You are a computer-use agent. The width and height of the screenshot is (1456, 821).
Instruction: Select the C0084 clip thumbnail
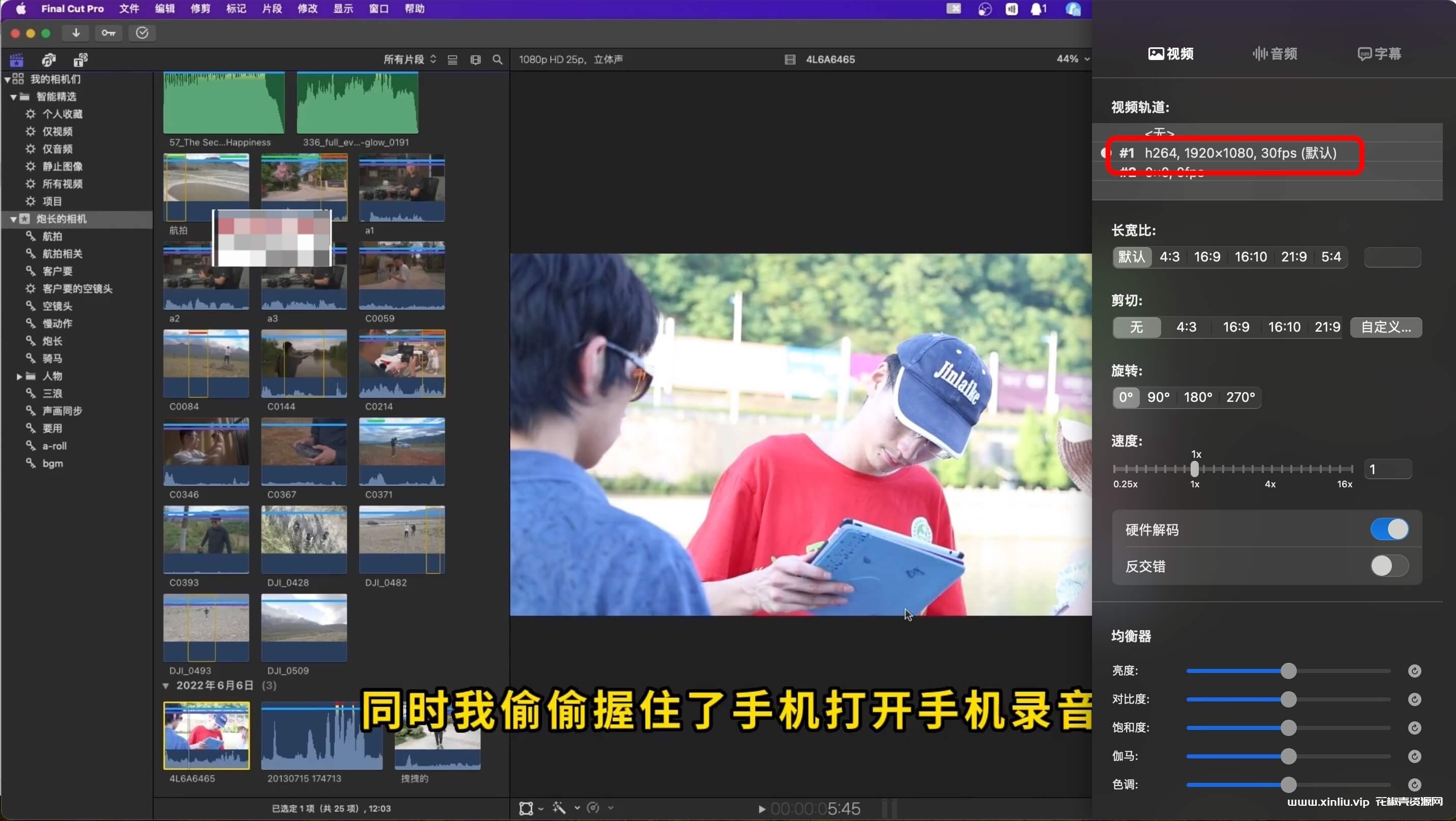pyautogui.click(x=206, y=364)
